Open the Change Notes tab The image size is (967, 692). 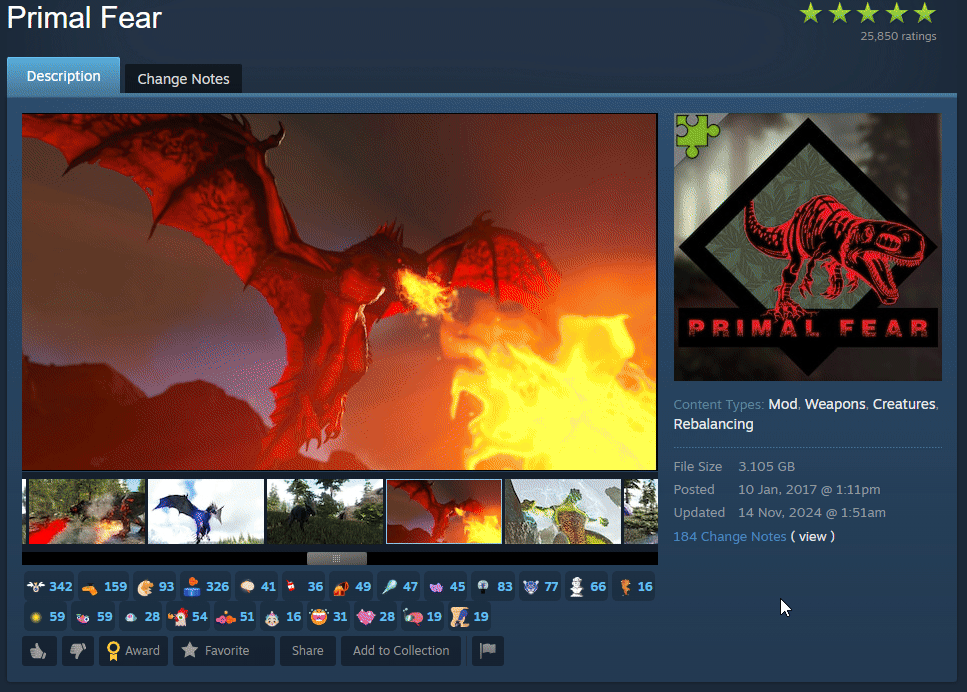click(183, 79)
